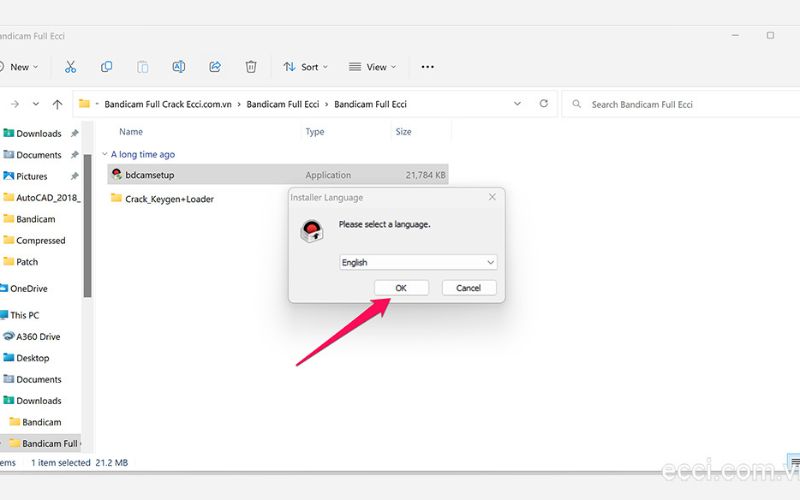
Task: Click the navigation pane scrollbar
Action: [88, 225]
